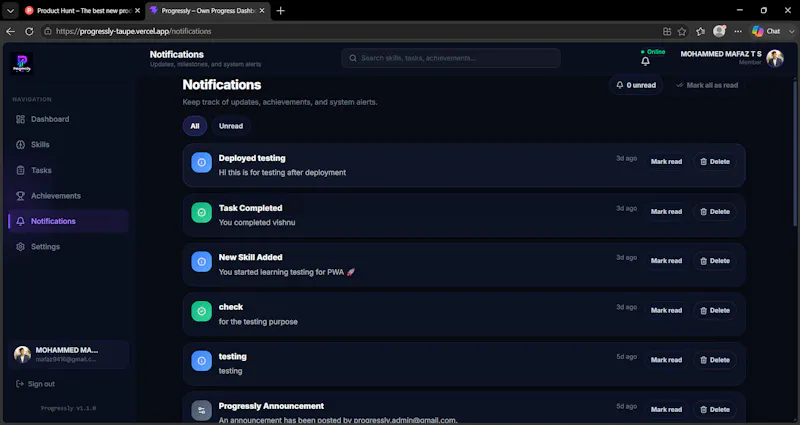Select Notifications in the sidebar
This screenshot has height=425, width=800.
point(68,221)
